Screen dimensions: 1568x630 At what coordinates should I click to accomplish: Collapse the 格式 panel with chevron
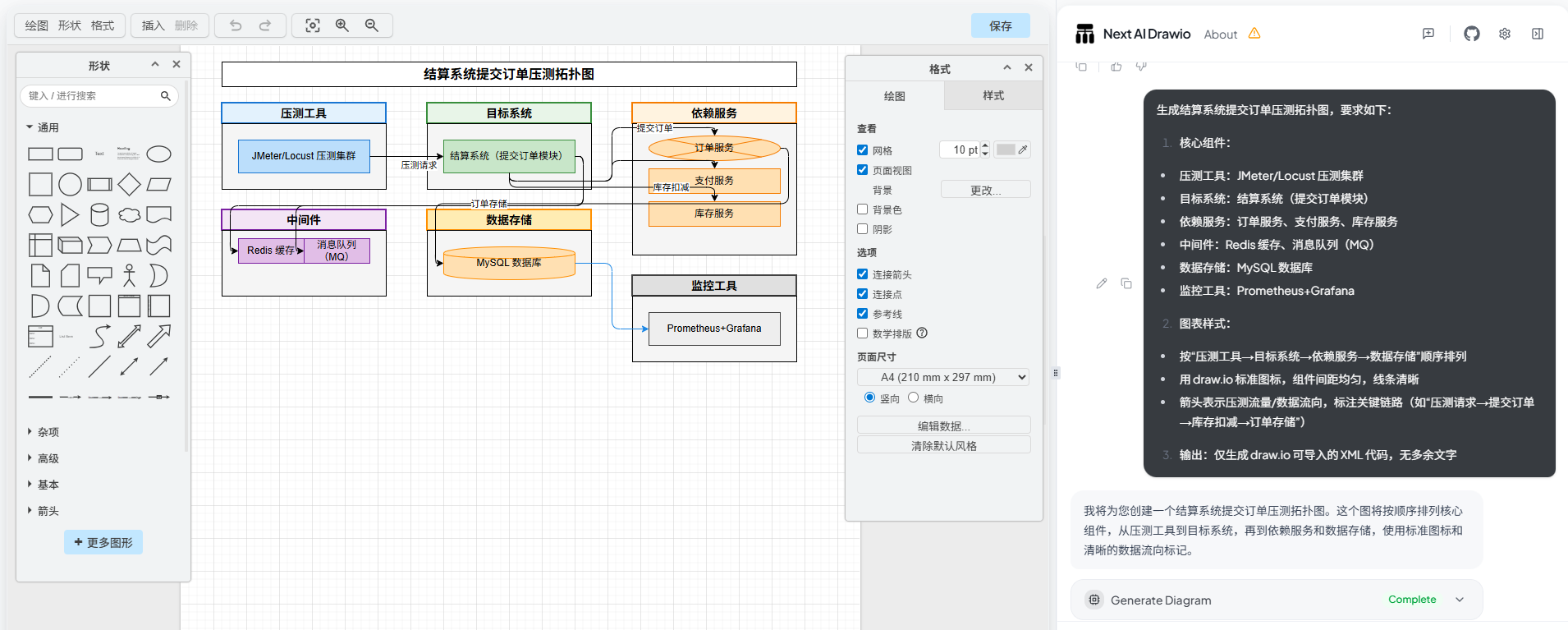click(1007, 68)
